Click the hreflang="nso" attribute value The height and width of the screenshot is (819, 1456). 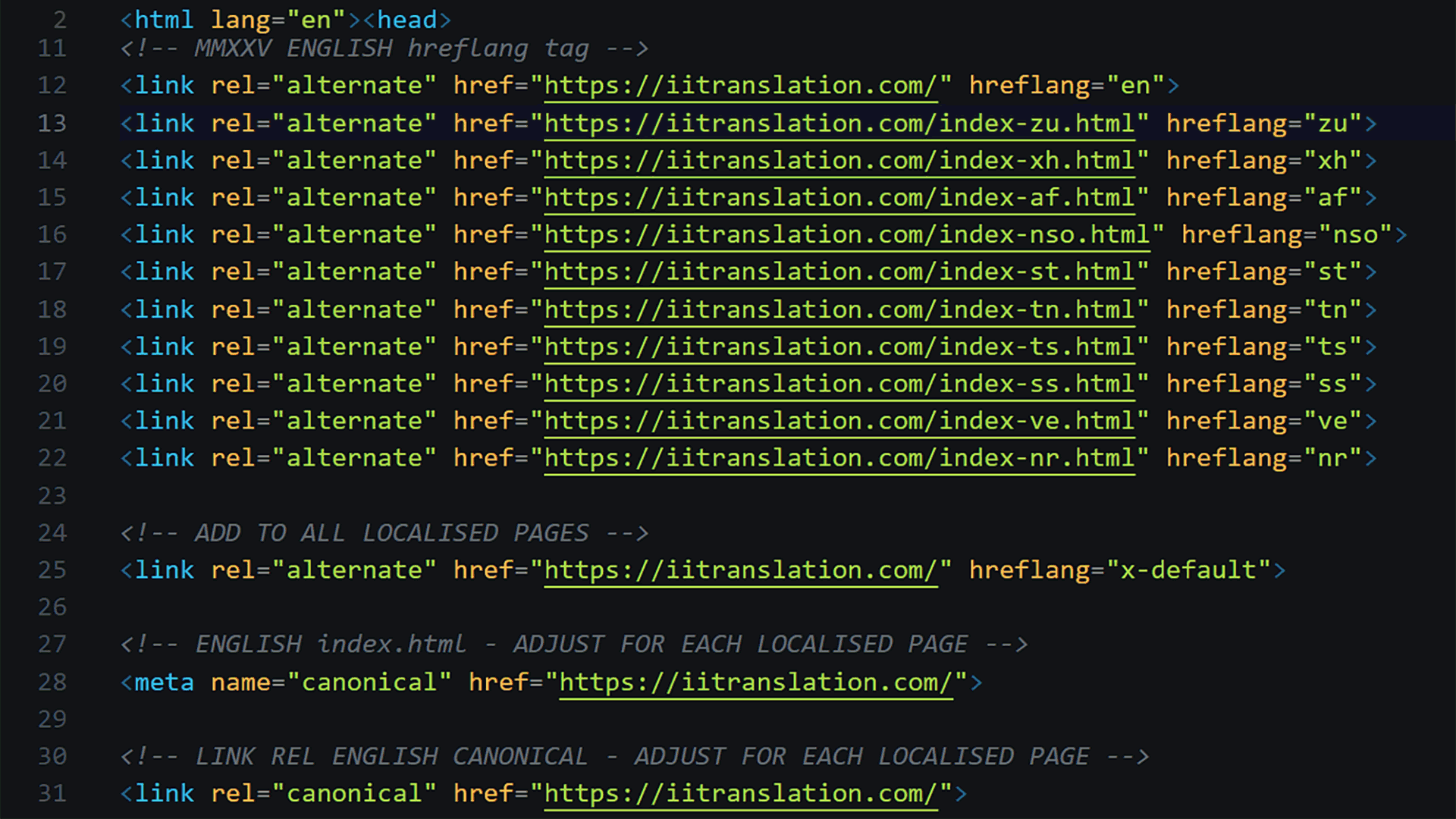point(1355,235)
